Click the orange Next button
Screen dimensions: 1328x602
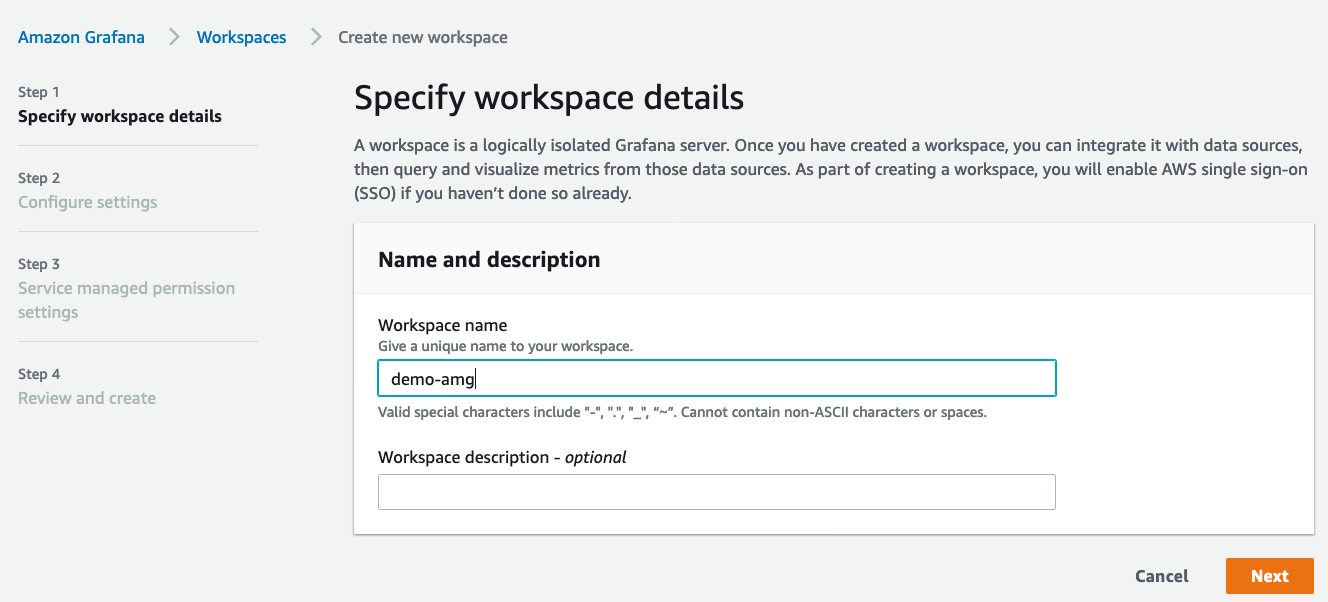click(x=1269, y=576)
